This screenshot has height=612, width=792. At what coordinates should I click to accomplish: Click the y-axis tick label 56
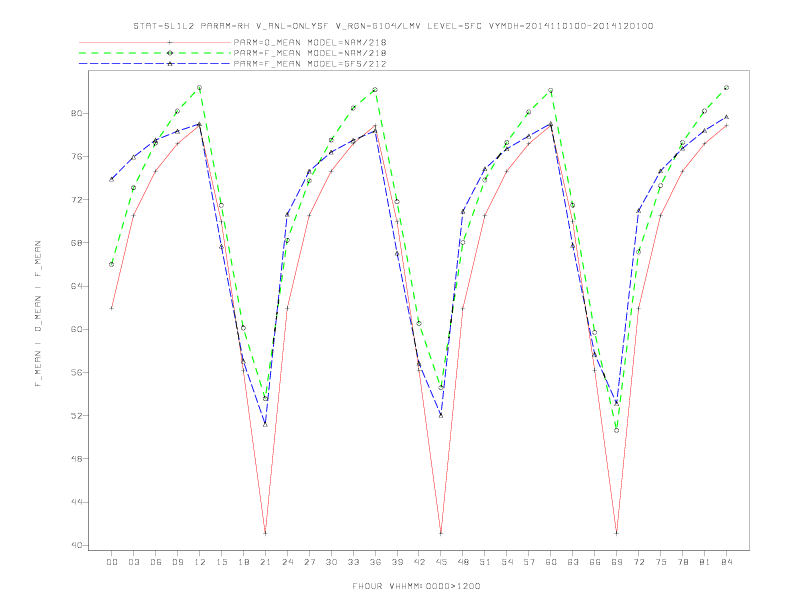(x=76, y=373)
